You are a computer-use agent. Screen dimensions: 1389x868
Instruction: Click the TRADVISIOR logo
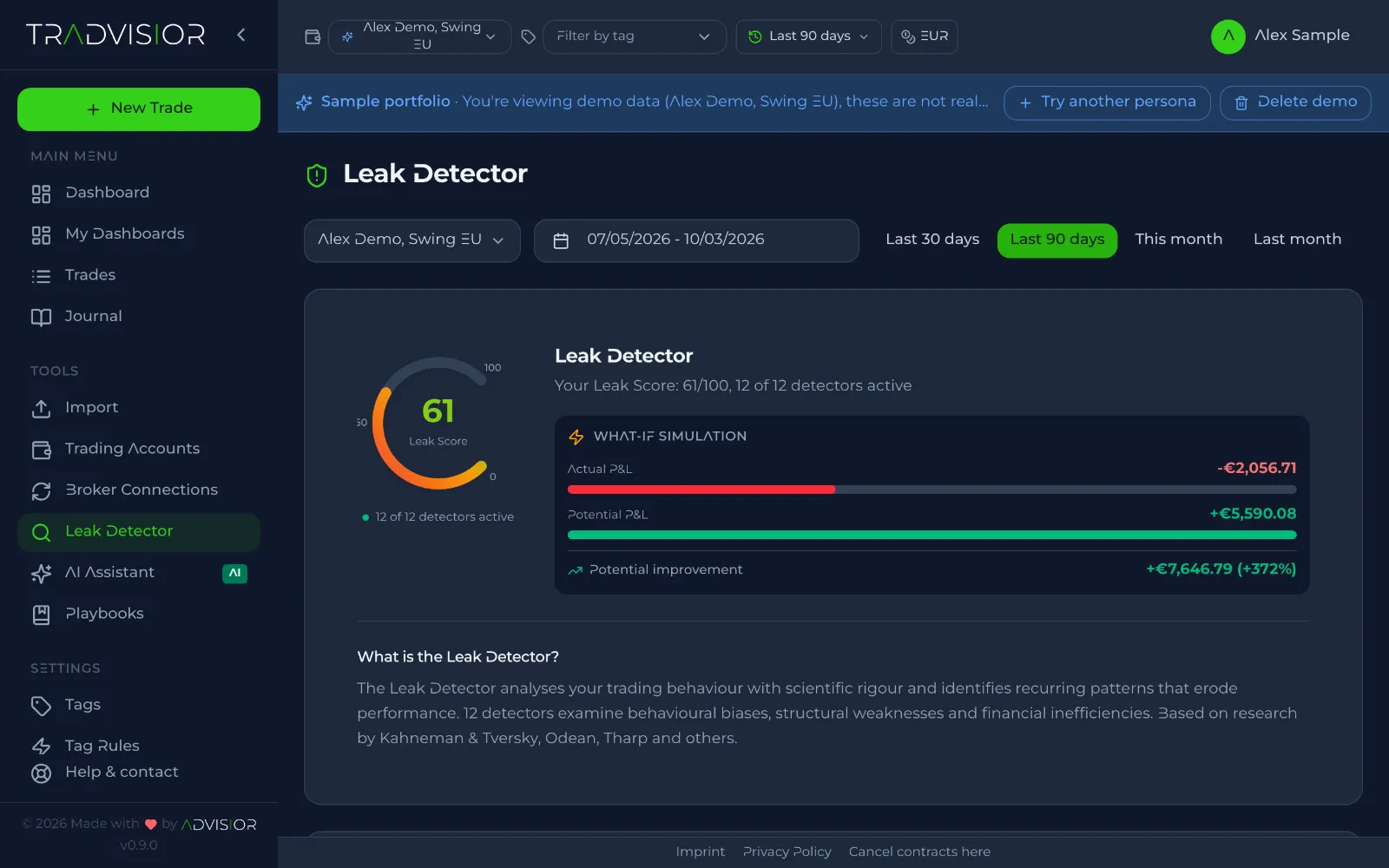[x=115, y=35]
